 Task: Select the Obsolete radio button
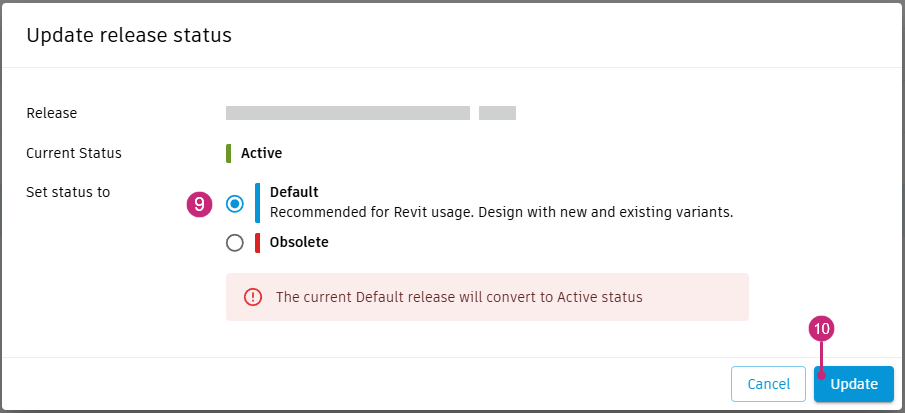pos(235,242)
